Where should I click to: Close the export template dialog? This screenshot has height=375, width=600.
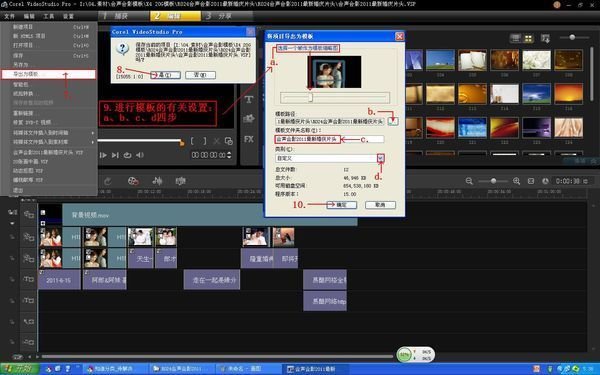point(399,36)
